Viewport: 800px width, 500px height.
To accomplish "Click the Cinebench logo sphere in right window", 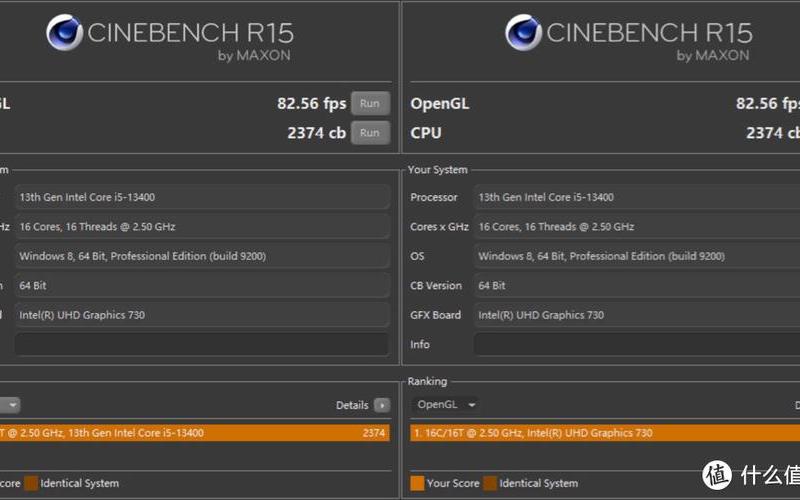I will tap(523, 33).
